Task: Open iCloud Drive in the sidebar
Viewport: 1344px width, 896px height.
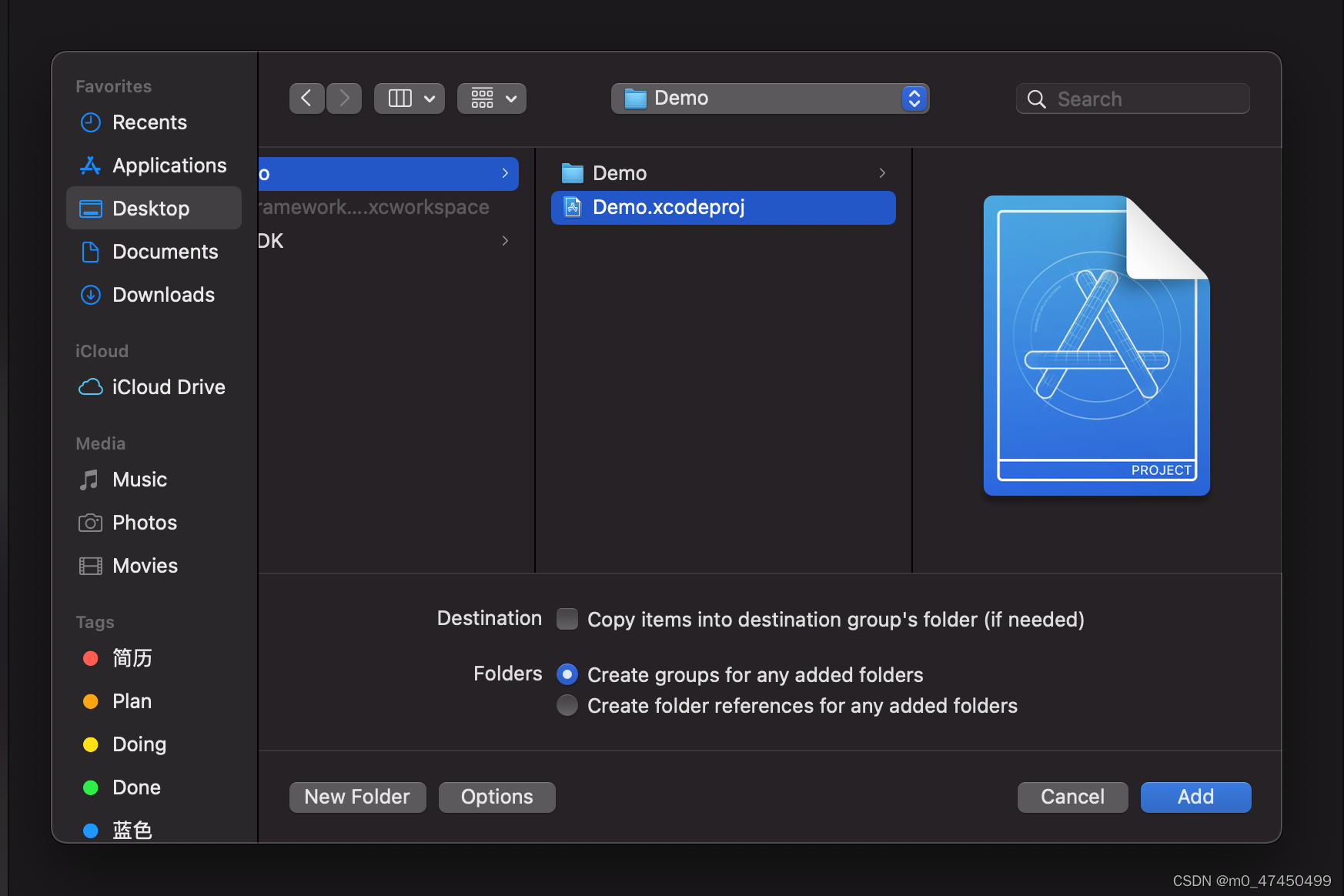Action: click(x=152, y=387)
